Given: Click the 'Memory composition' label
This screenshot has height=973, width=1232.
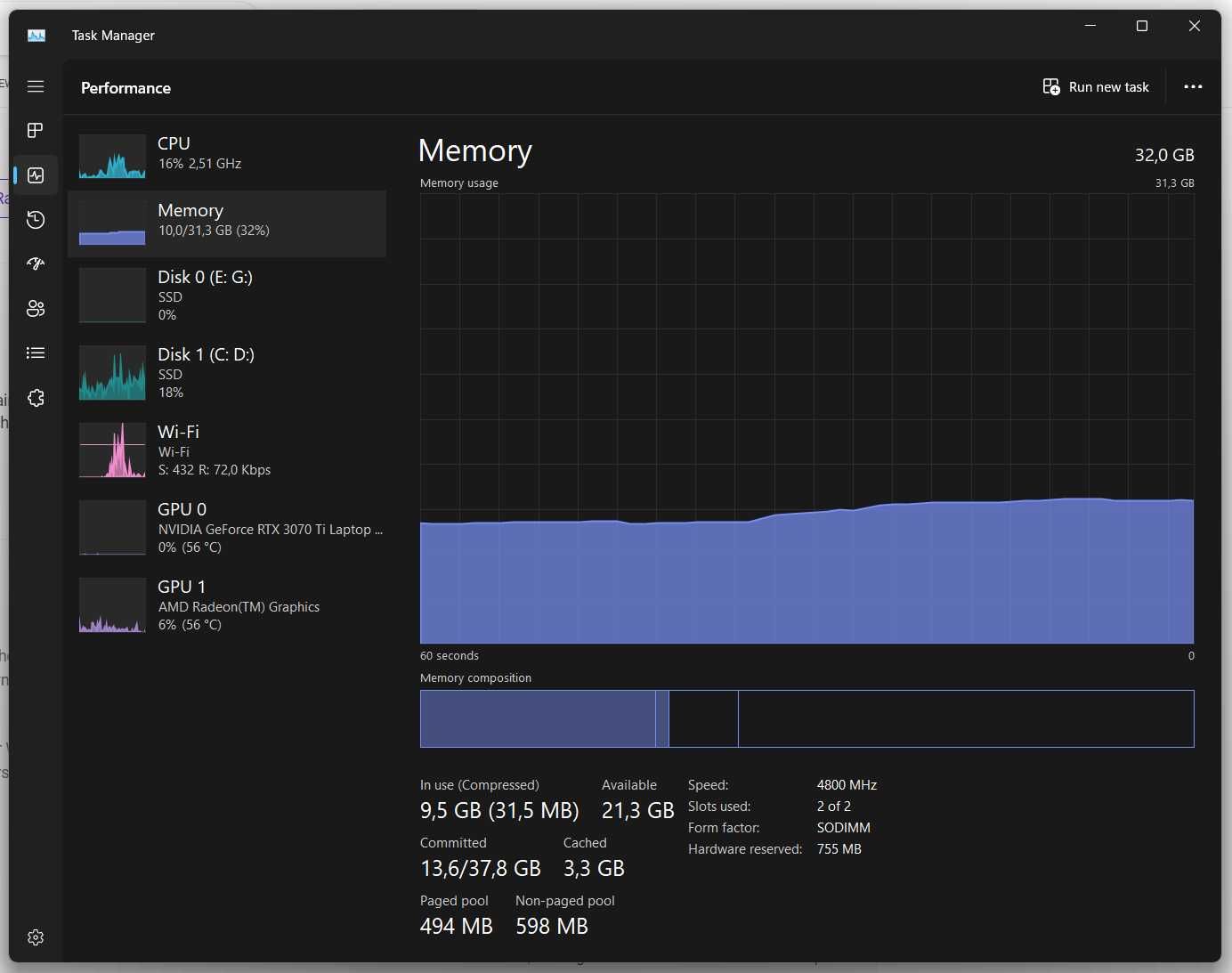Looking at the screenshot, I should 475,678.
